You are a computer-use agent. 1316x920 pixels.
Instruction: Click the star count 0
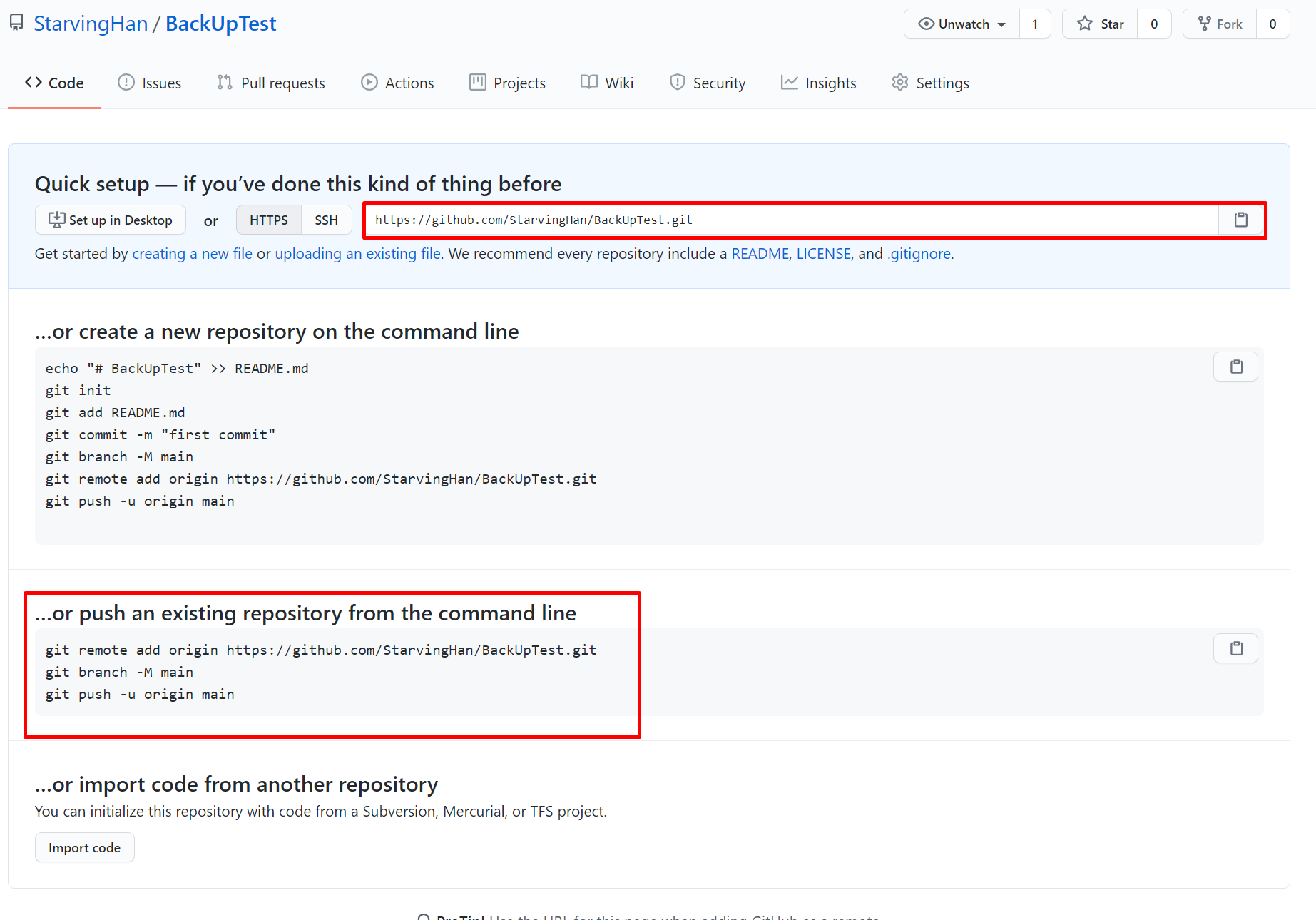pos(1154,24)
